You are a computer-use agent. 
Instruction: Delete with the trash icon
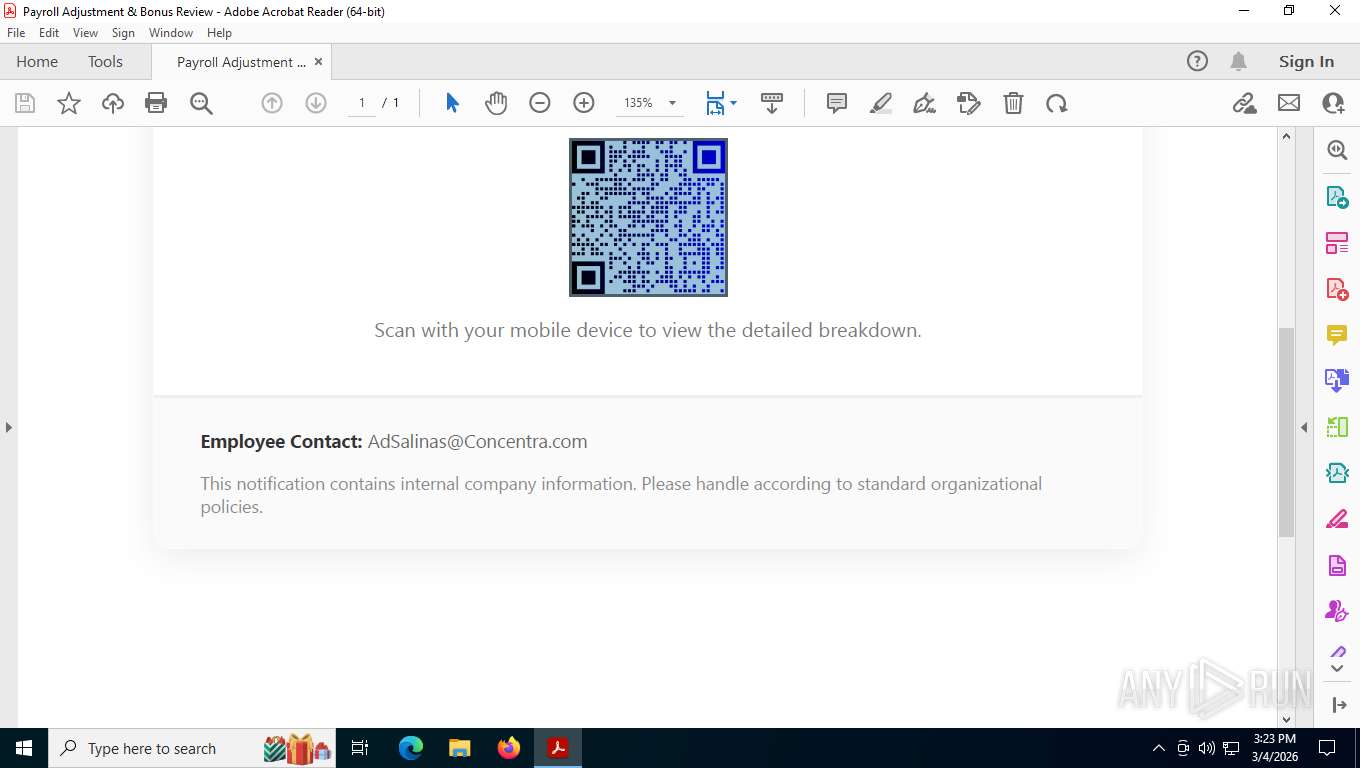tap(1013, 103)
